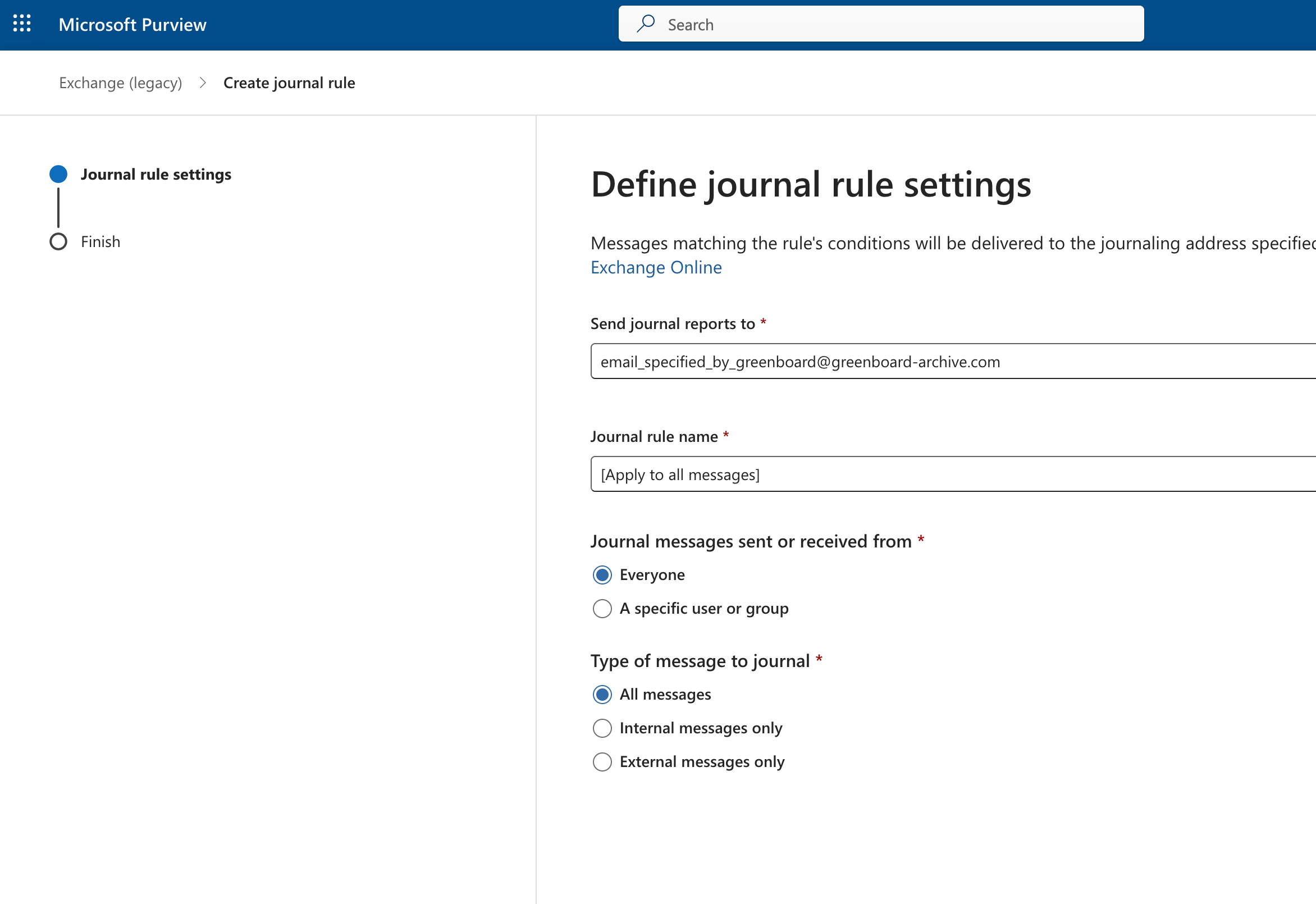Image resolution: width=1316 pixels, height=904 pixels.
Task: Click the Journal rule name label
Action: pyautogui.click(x=654, y=436)
